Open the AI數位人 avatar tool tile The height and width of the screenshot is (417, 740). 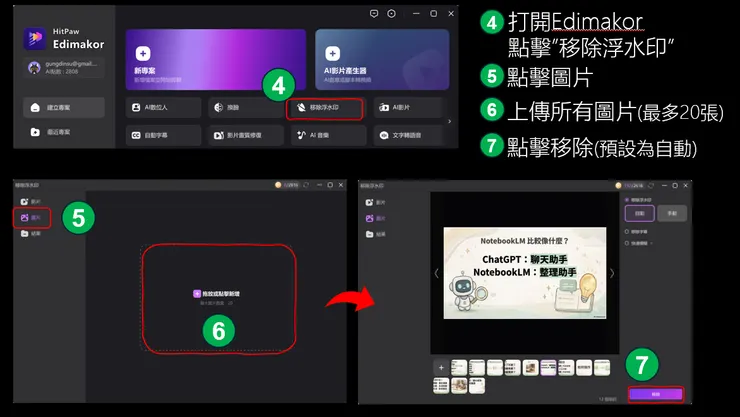(x=163, y=108)
